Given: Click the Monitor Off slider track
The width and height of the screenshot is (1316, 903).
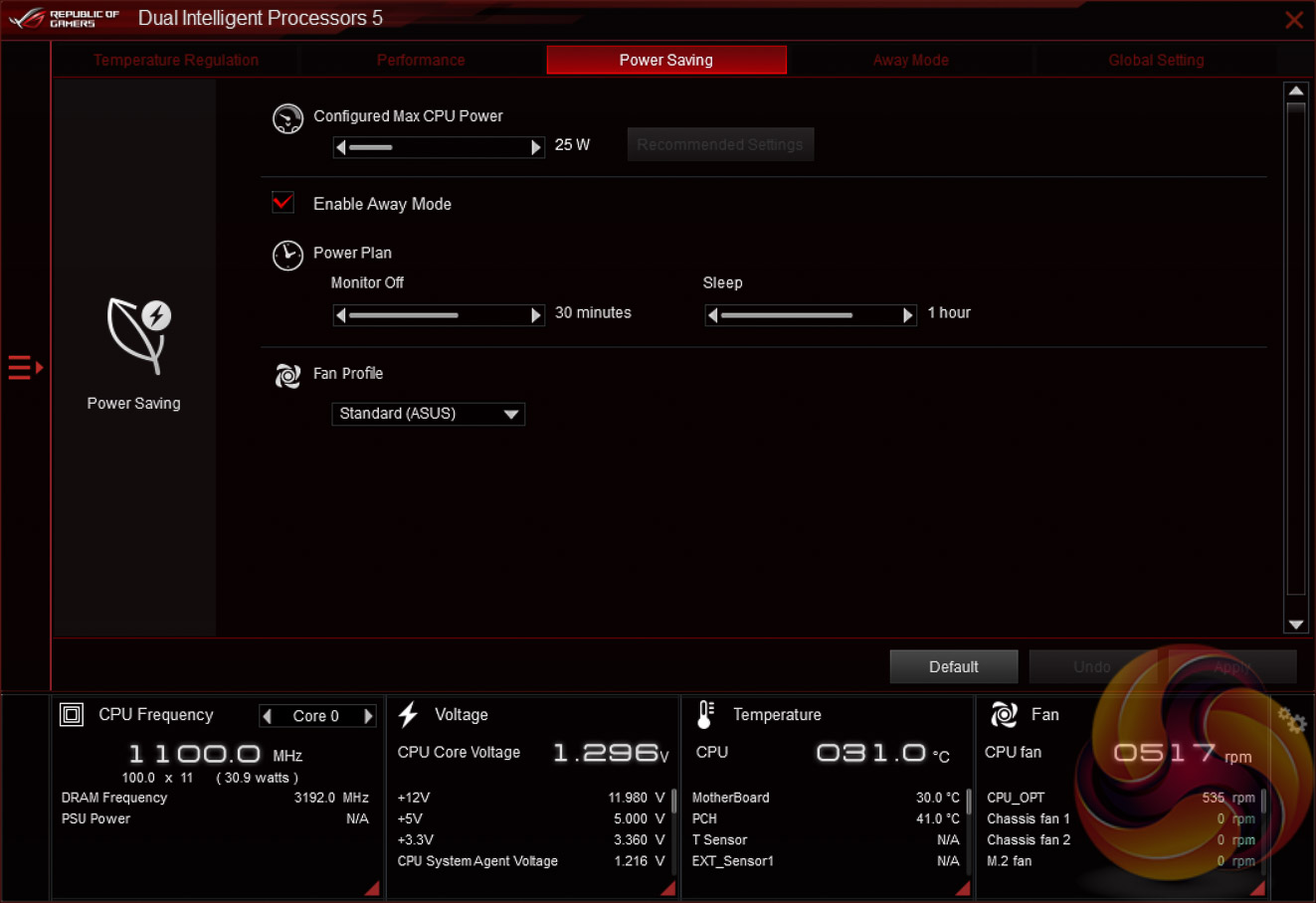Looking at the screenshot, I should [x=439, y=315].
